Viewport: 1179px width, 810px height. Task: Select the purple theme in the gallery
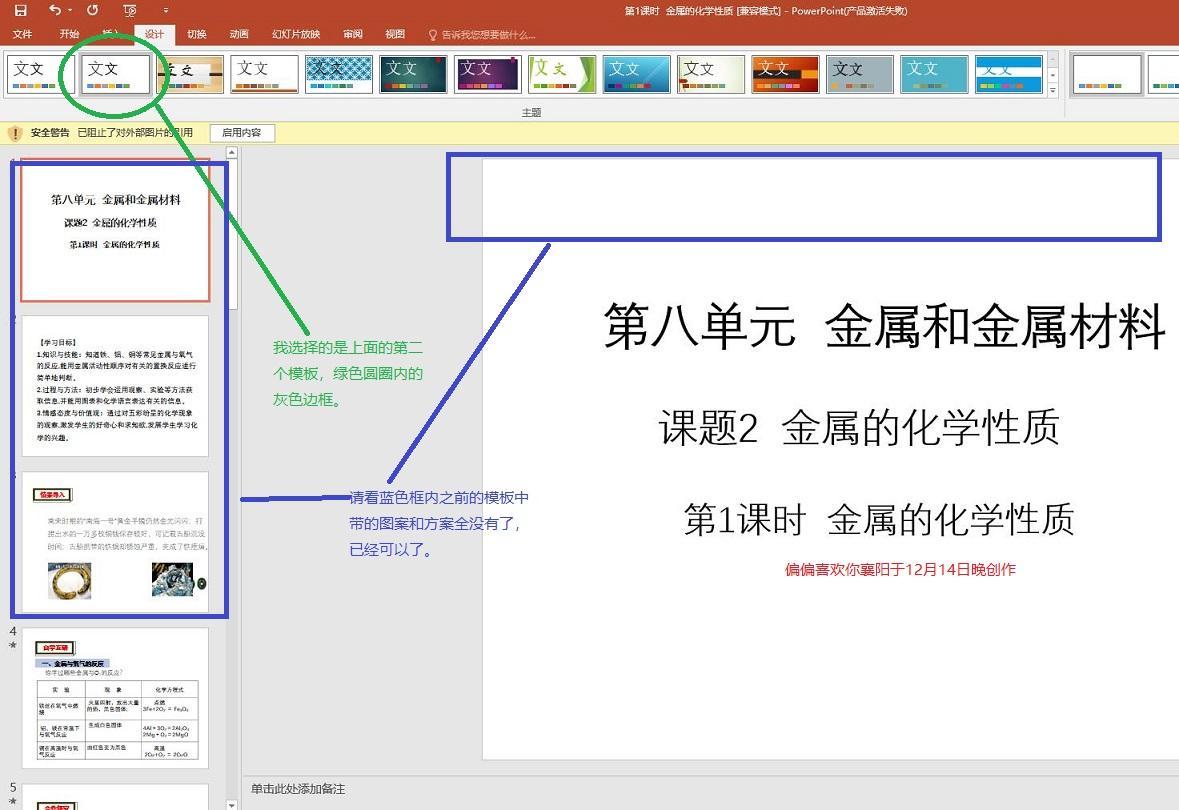click(487, 75)
